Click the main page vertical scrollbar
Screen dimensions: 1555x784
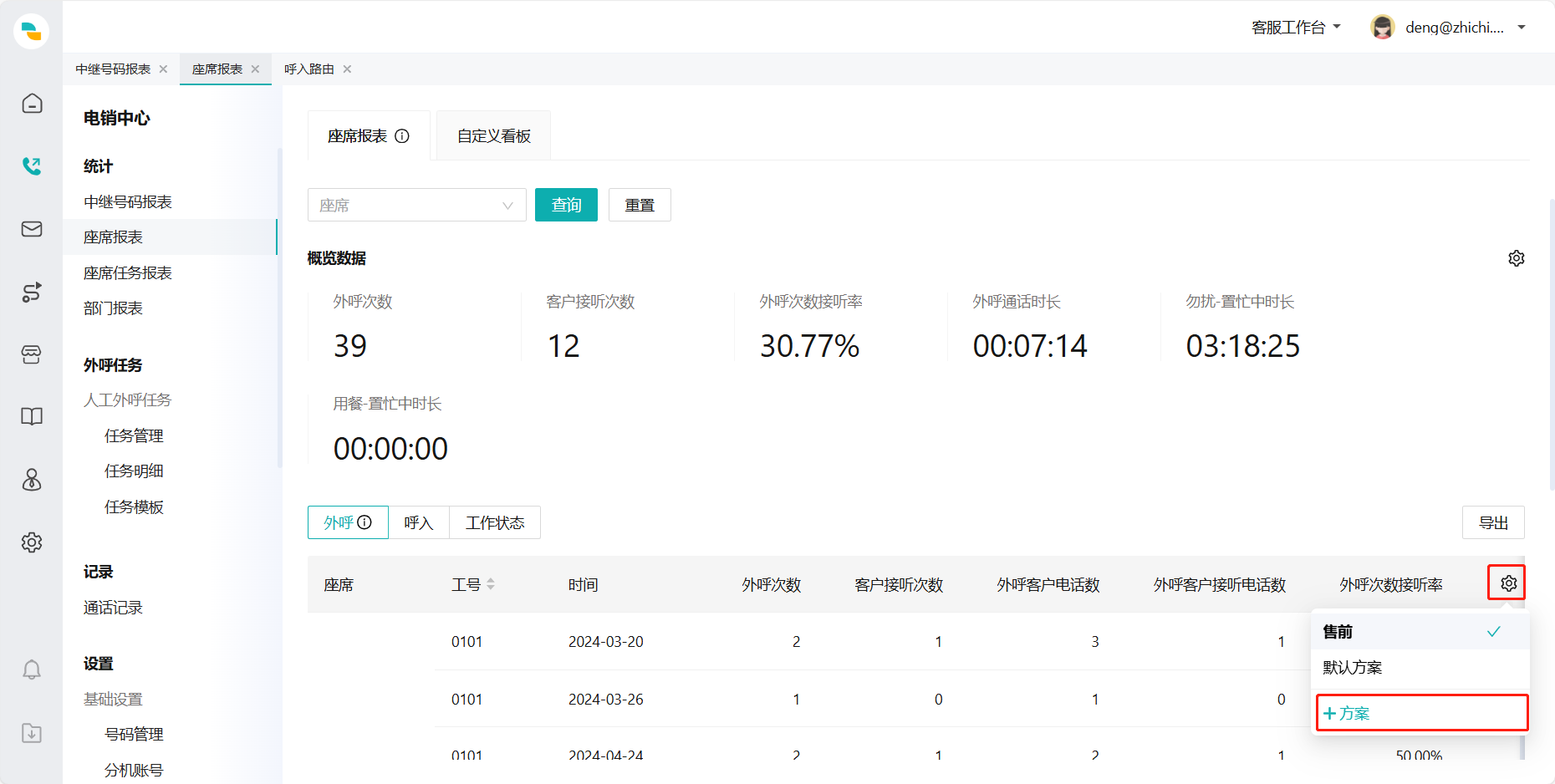[x=1552, y=344]
